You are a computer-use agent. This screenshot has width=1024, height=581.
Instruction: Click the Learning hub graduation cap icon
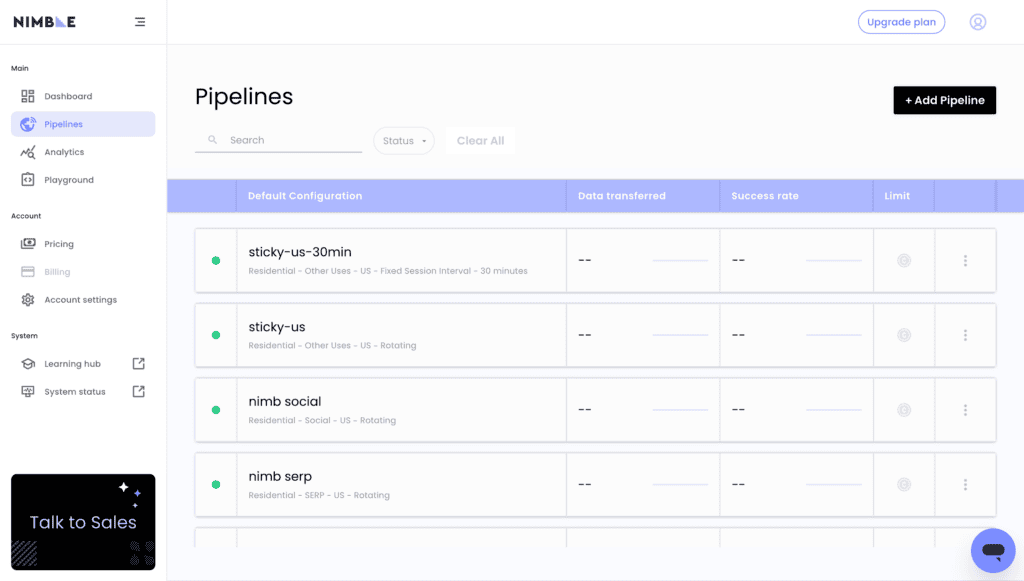point(27,364)
